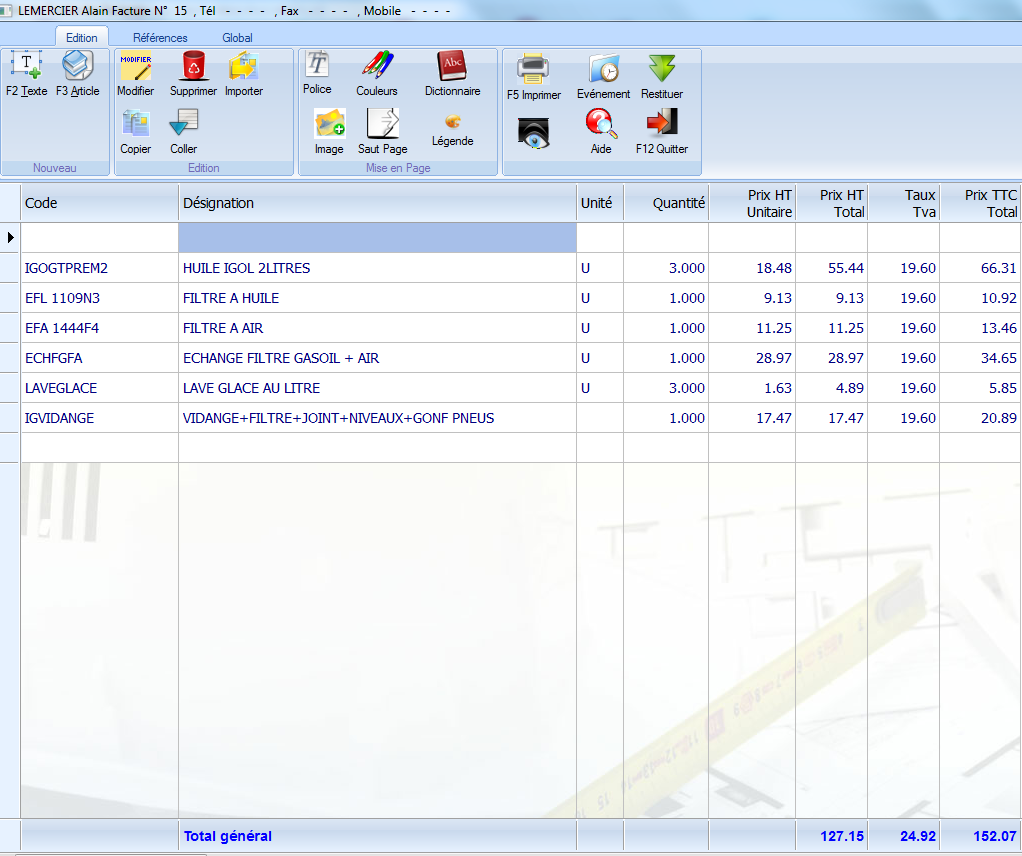Paste using the Coller icon
This screenshot has height=856, width=1022.
[184, 124]
